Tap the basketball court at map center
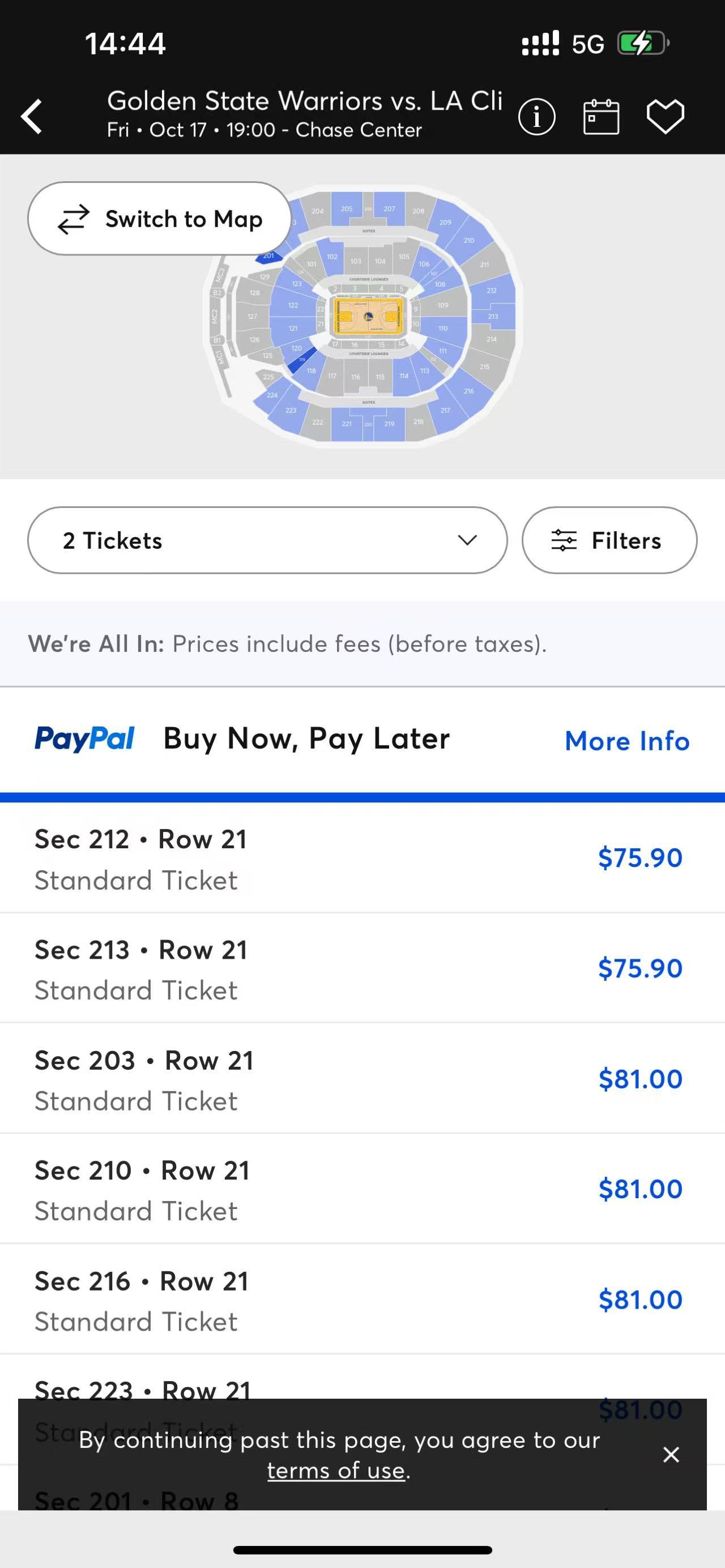Image resolution: width=725 pixels, height=1568 pixels. click(368, 316)
